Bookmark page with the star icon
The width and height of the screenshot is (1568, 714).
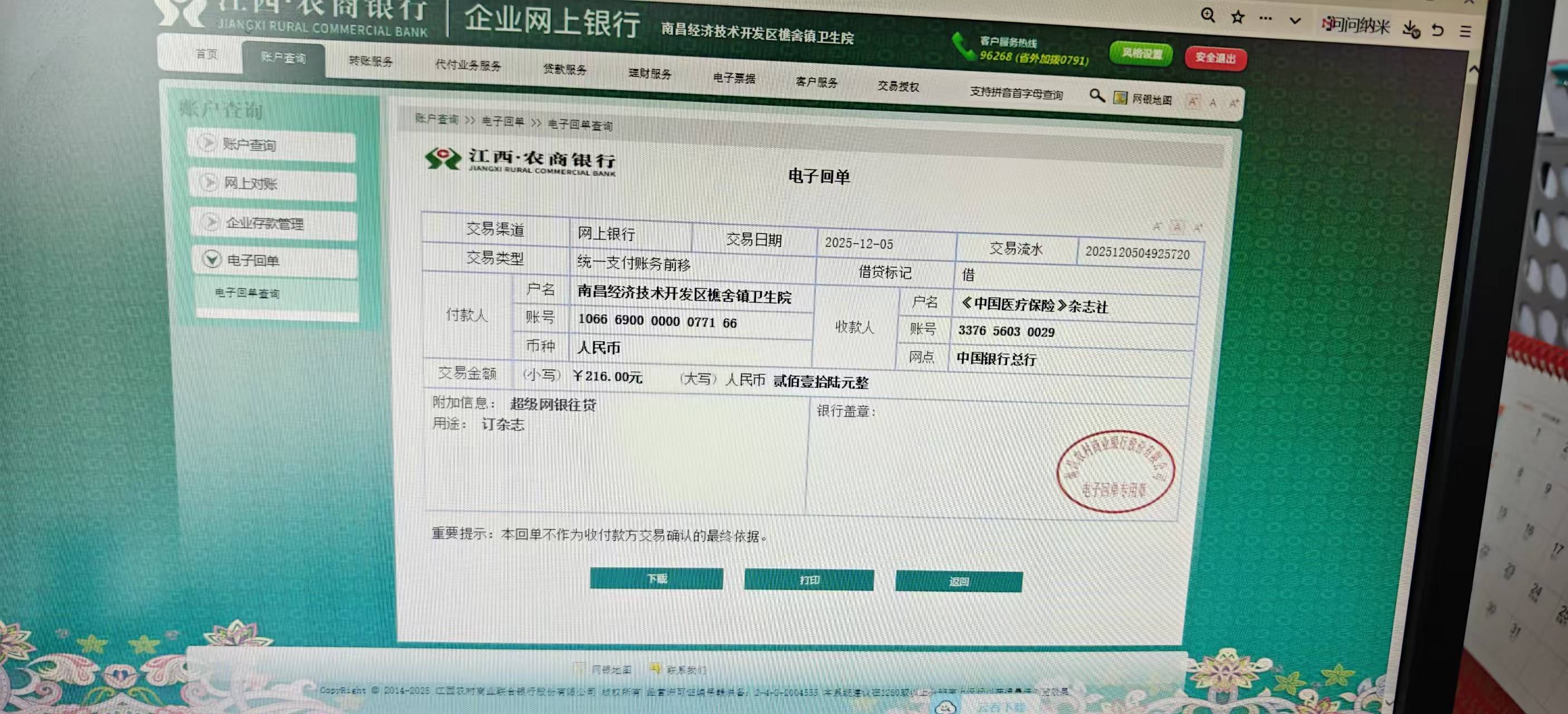(x=1237, y=17)
